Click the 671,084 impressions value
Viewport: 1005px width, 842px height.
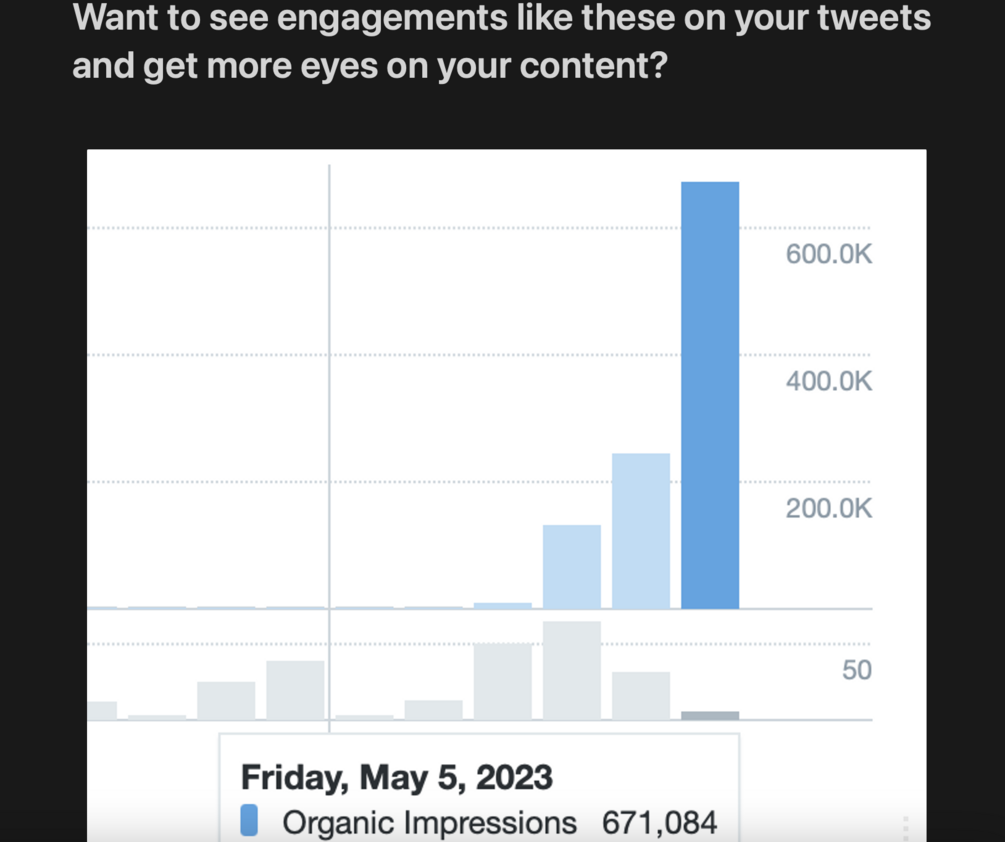(660, 823)
